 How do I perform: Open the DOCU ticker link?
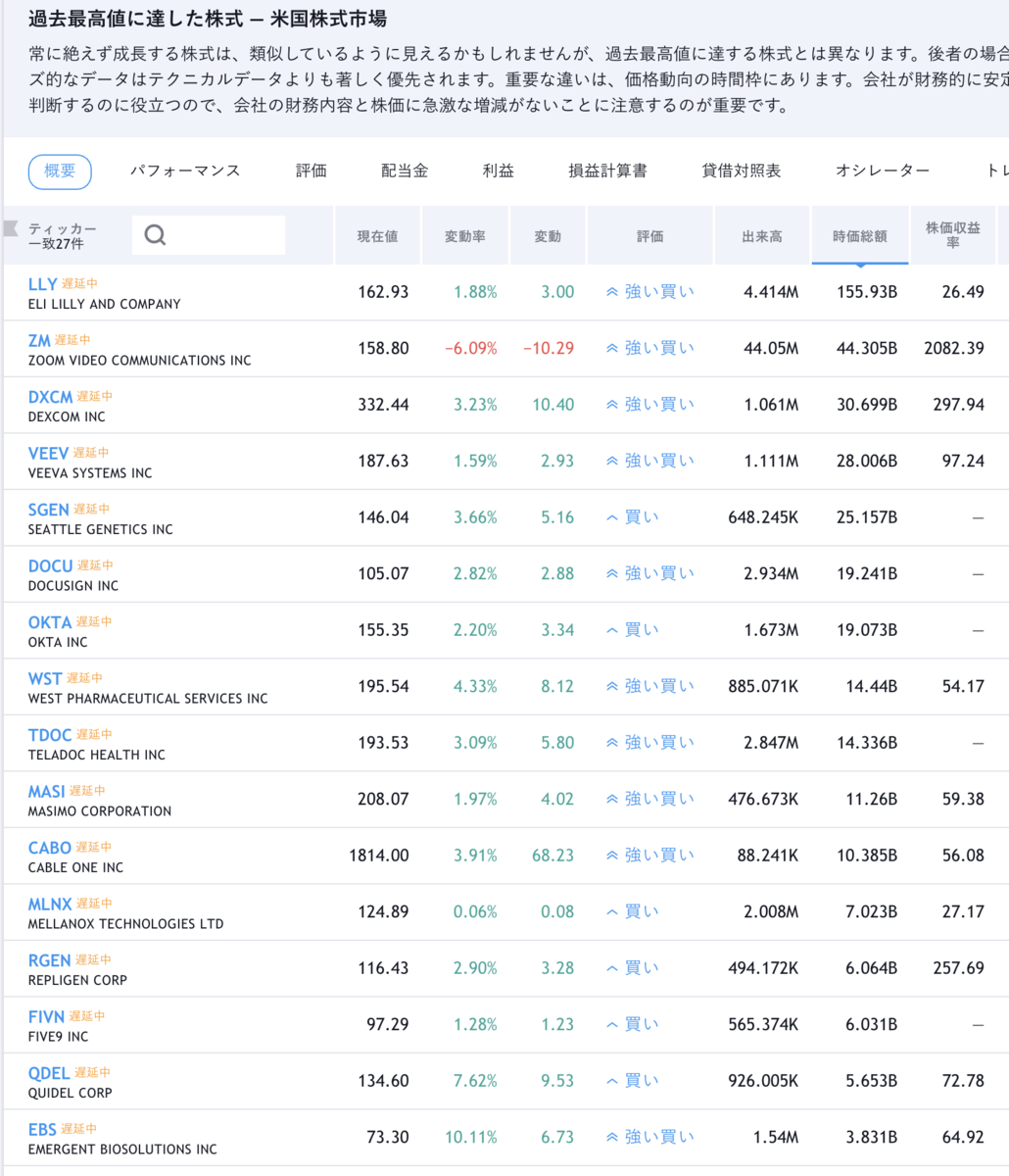point(51,565)
